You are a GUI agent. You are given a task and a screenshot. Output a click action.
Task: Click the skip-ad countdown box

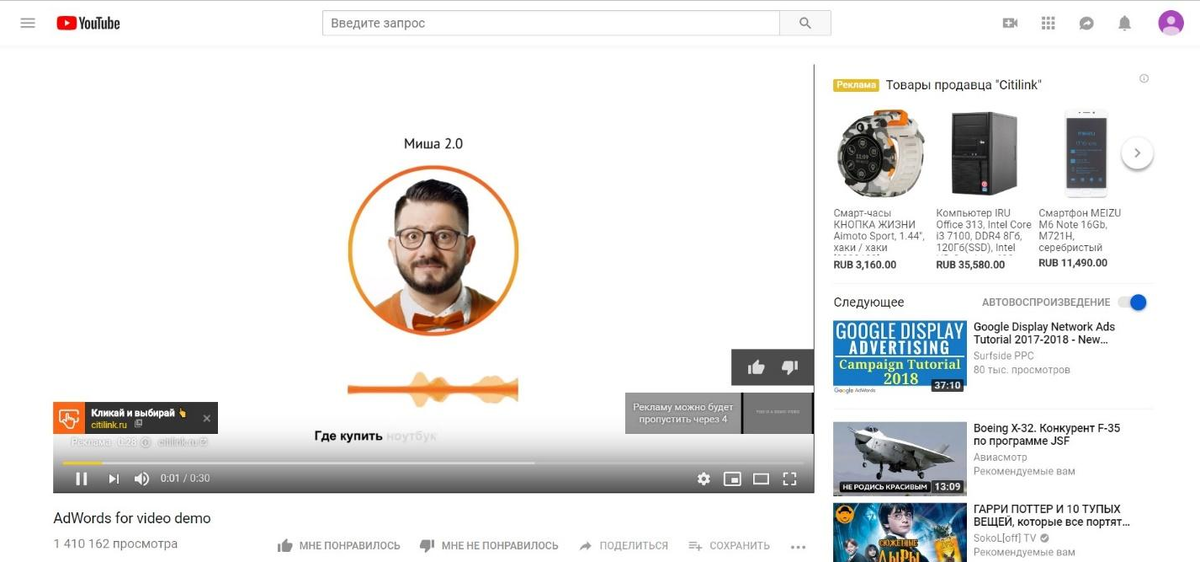[x=683, y=413]
